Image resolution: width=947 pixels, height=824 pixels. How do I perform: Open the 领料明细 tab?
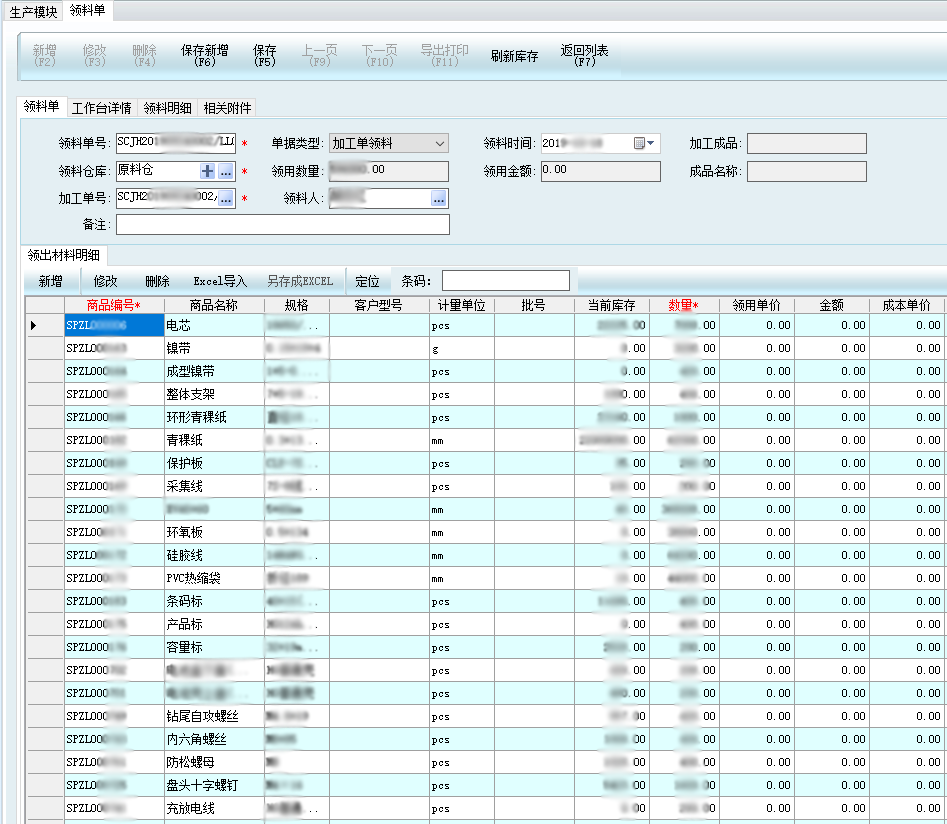(x=167, y=108)
